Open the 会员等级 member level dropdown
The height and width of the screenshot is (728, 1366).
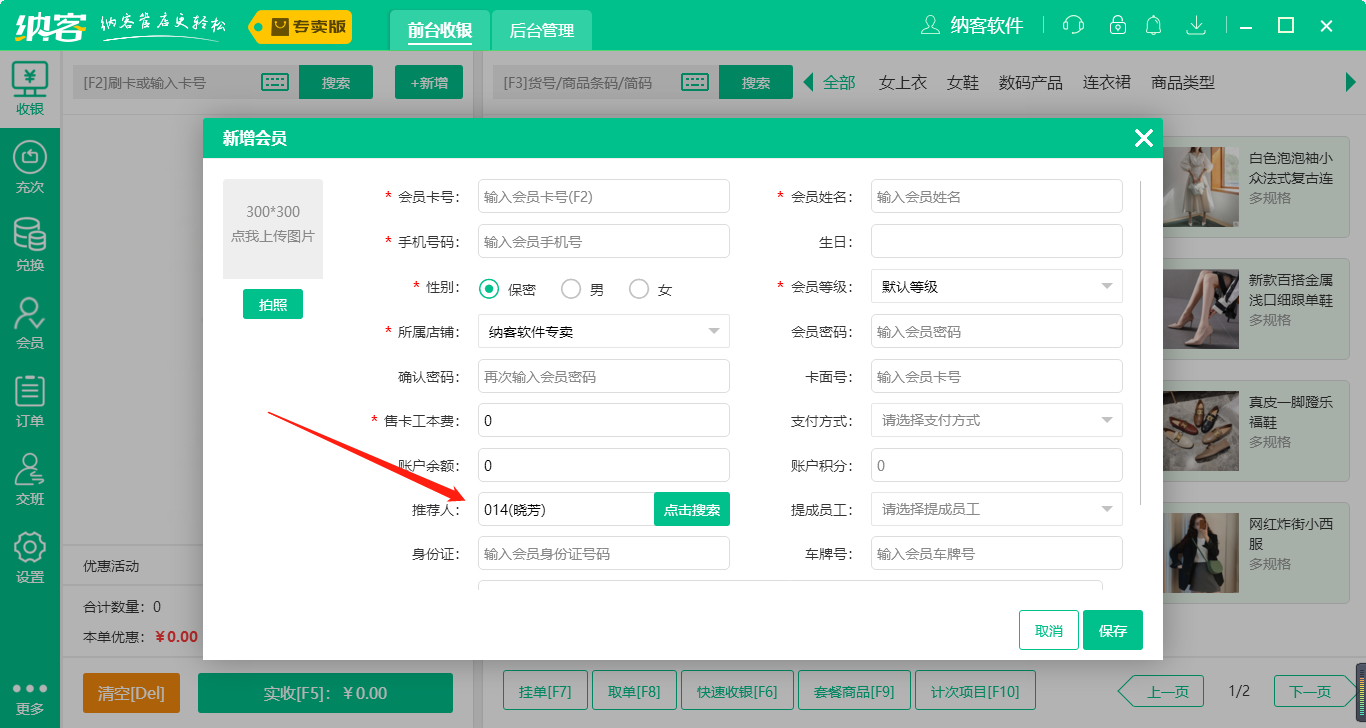coord(996,286)
